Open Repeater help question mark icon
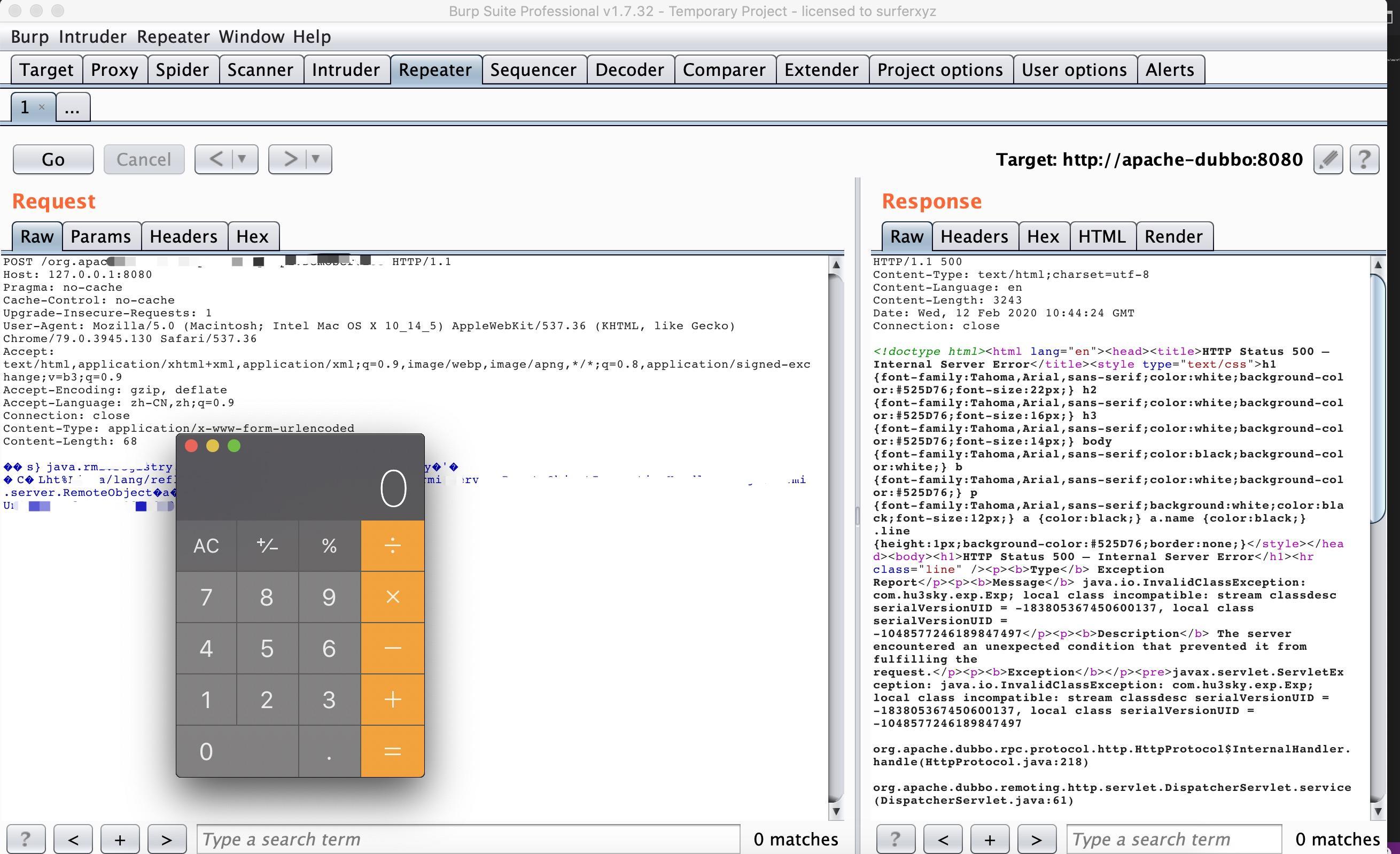Image resolution: width=1400 pixels, height=854 pixels. [x=1364, y=159]
